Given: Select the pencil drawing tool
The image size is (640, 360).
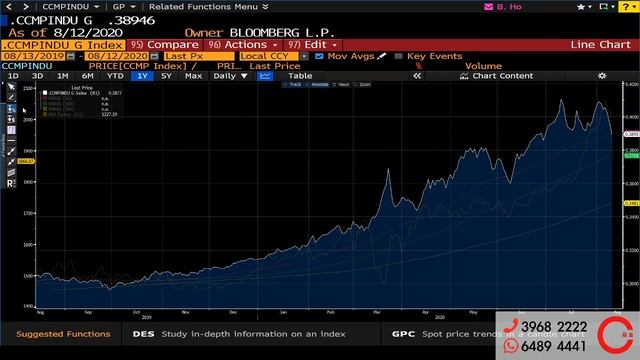Looking at the screenshot, I should coord(11,98).
